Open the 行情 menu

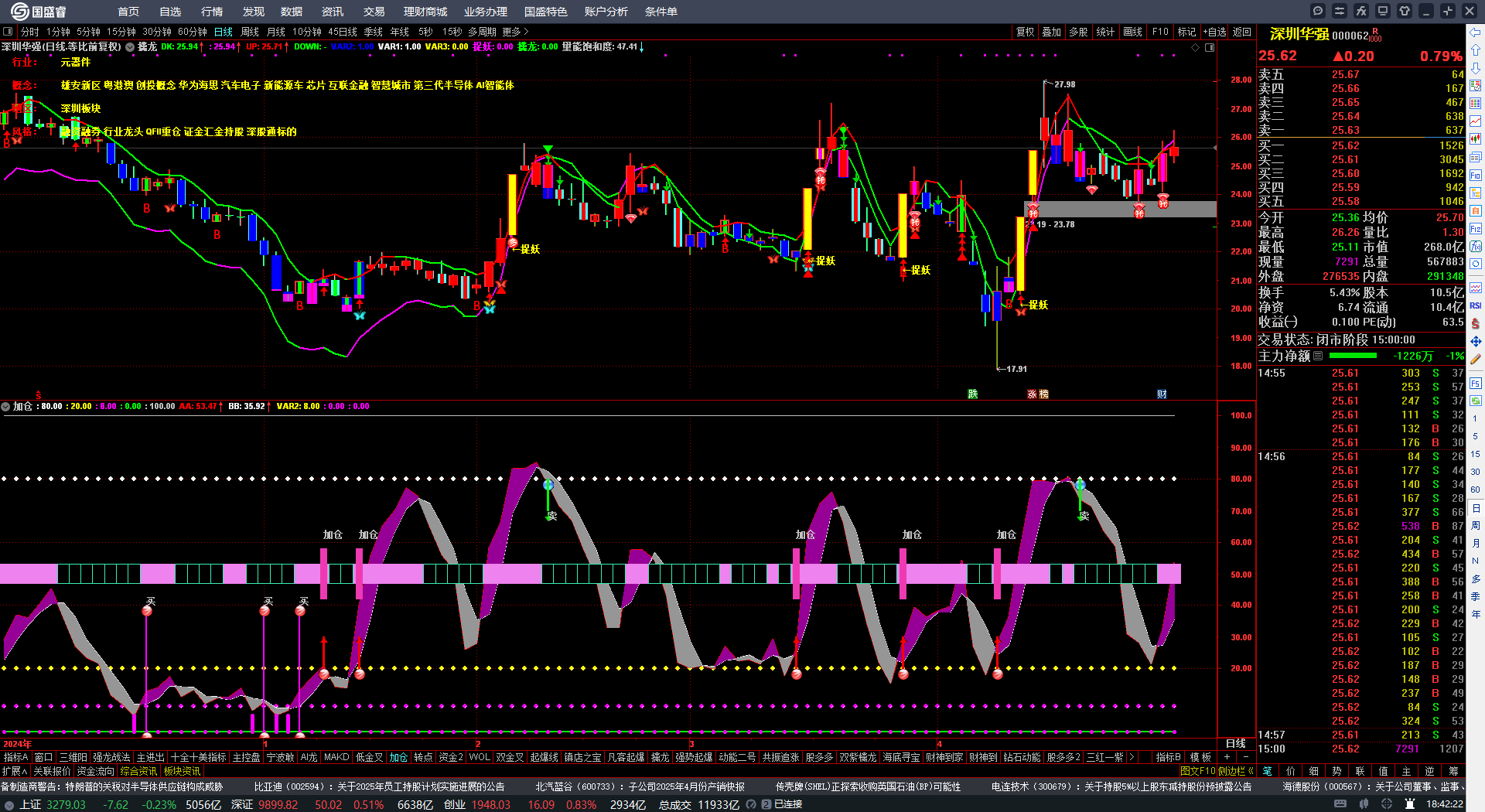pos(212,12)
